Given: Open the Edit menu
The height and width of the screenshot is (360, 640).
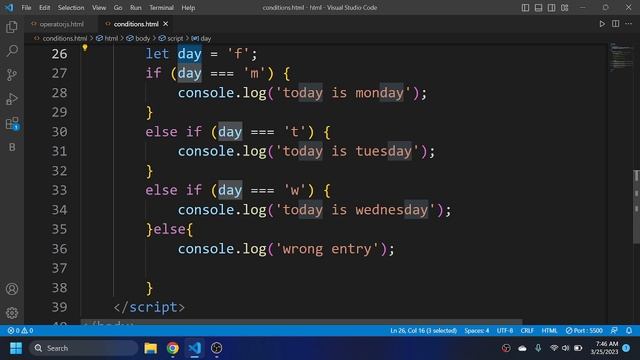Looking at the screenshot, I should (44, 8).
